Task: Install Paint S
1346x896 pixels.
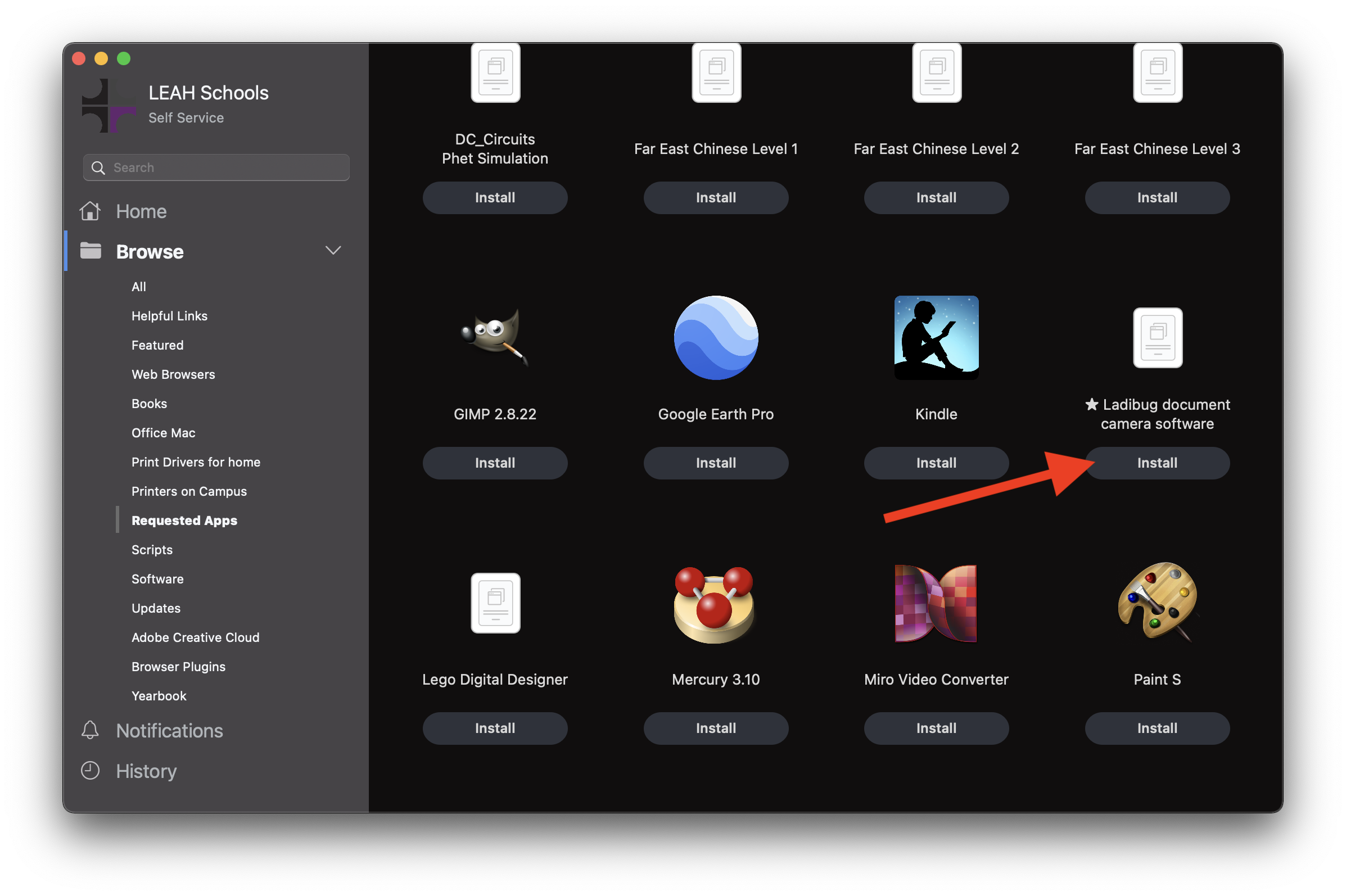Action: 1157,728
